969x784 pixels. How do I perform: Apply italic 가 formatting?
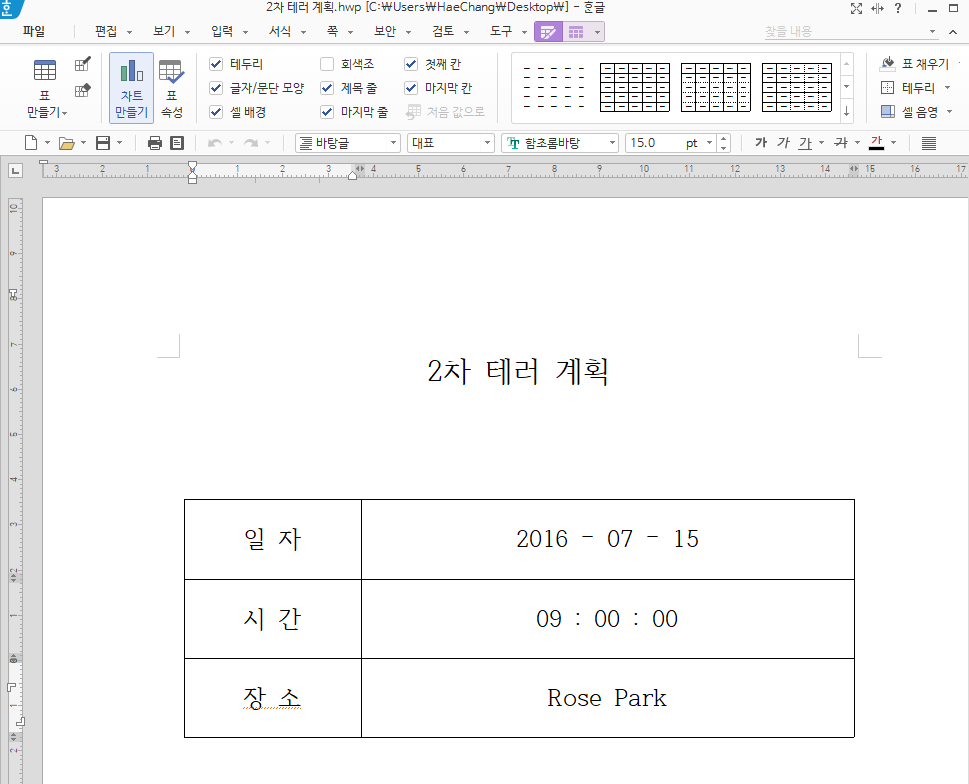tap(784, 143)
